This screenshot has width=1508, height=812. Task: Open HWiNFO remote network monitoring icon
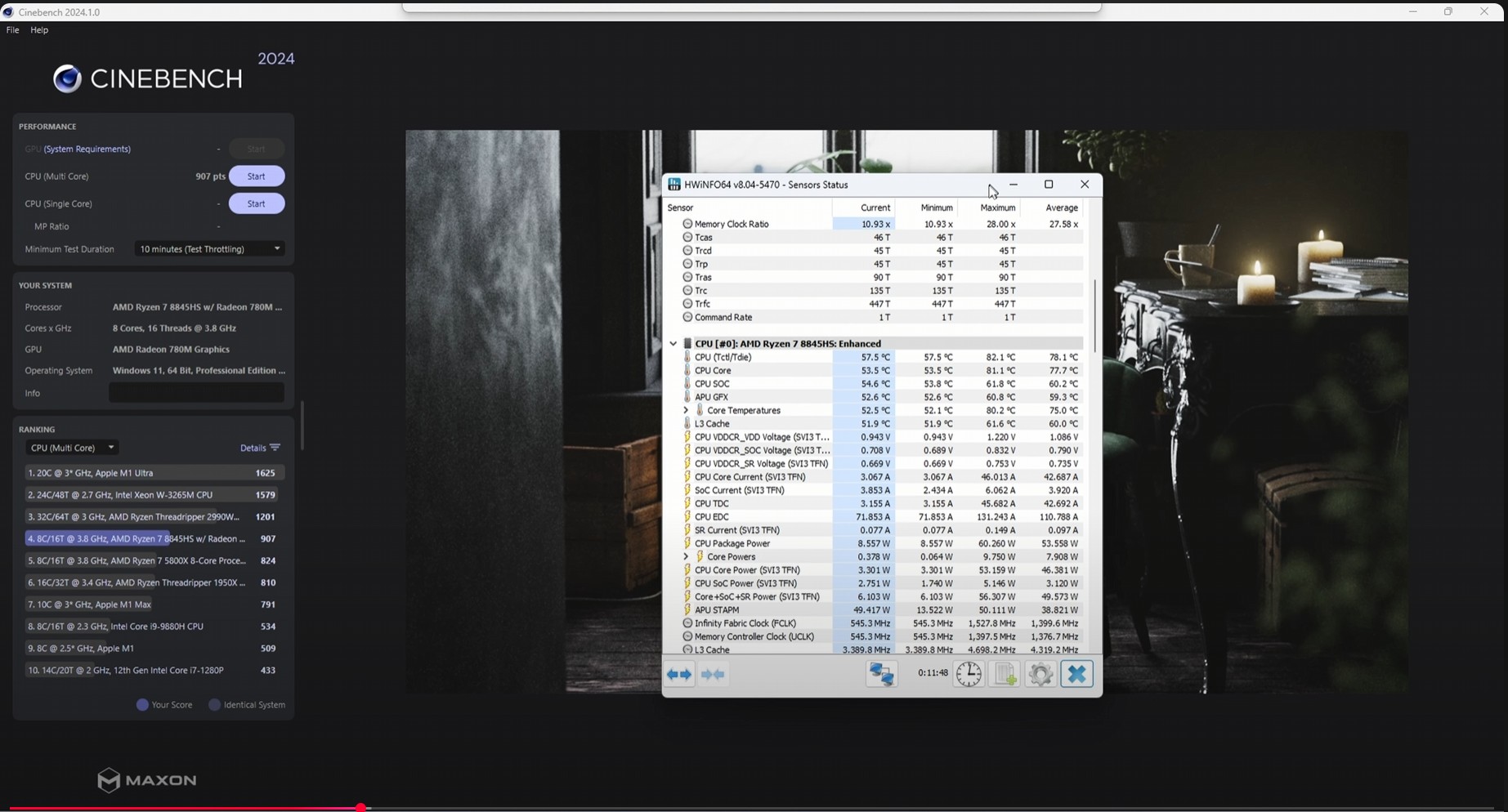(881, 674)
